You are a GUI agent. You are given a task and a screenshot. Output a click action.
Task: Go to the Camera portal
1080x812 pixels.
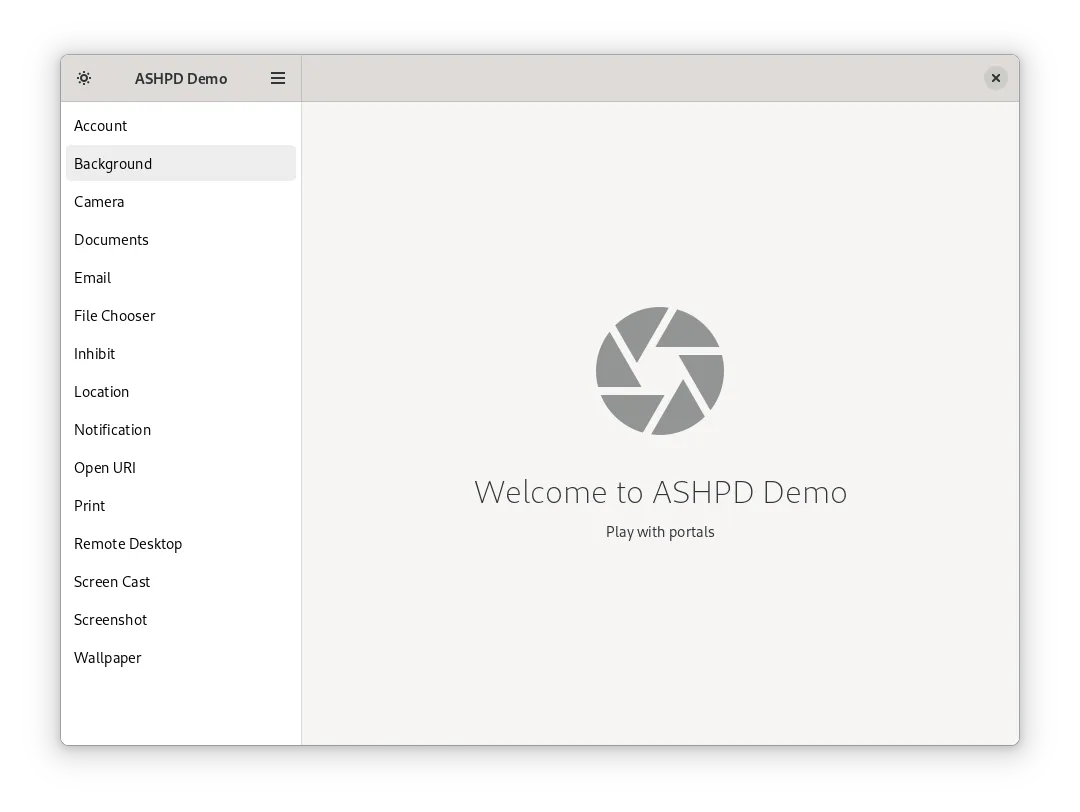click(x=99, y=202)
